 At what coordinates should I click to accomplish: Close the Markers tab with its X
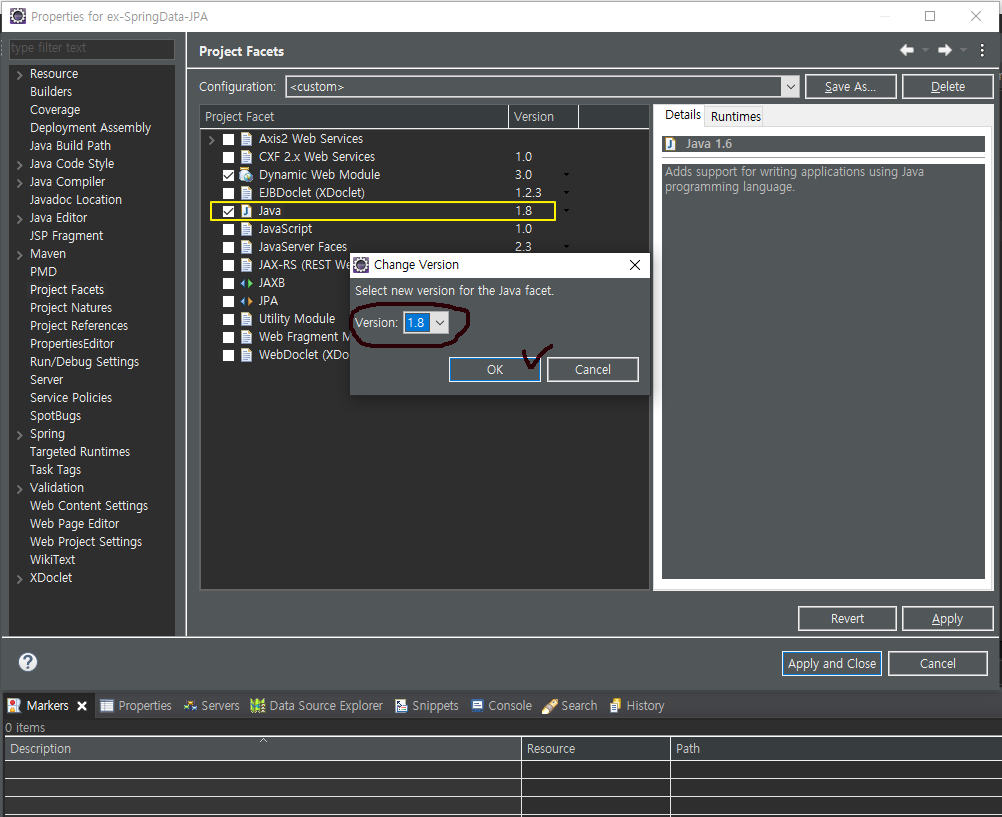pos(82,706)
